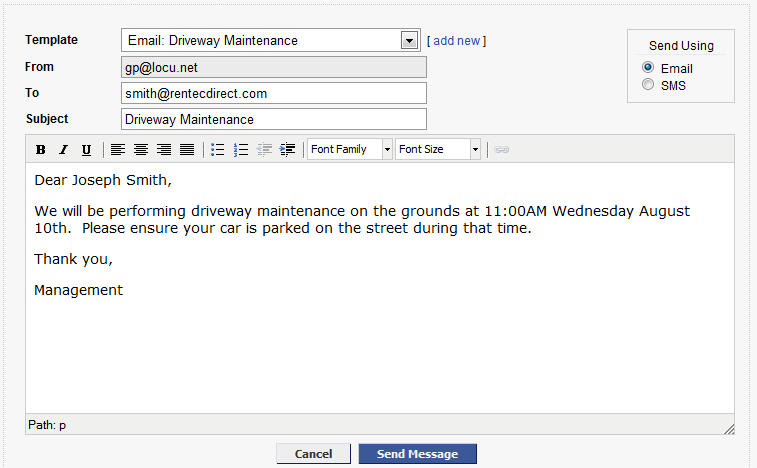Toggle underline text formatting
This screenshot has height=468, width=757.
pos(86,150)
